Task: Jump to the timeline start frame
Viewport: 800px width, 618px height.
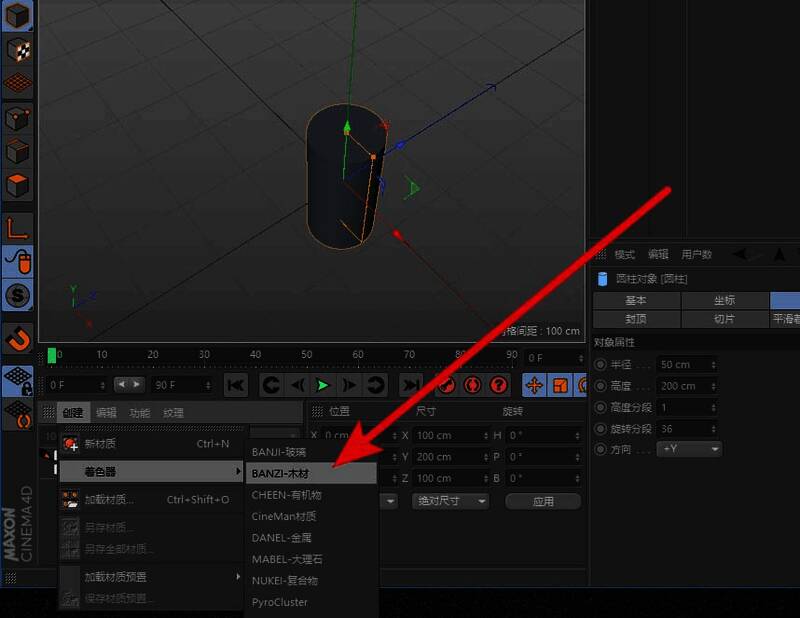Action: point(236,385)
